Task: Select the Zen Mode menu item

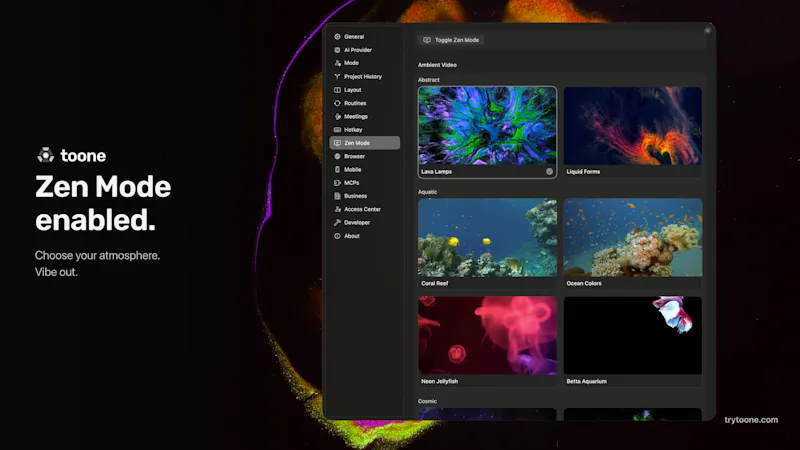Action: [364, 143]
